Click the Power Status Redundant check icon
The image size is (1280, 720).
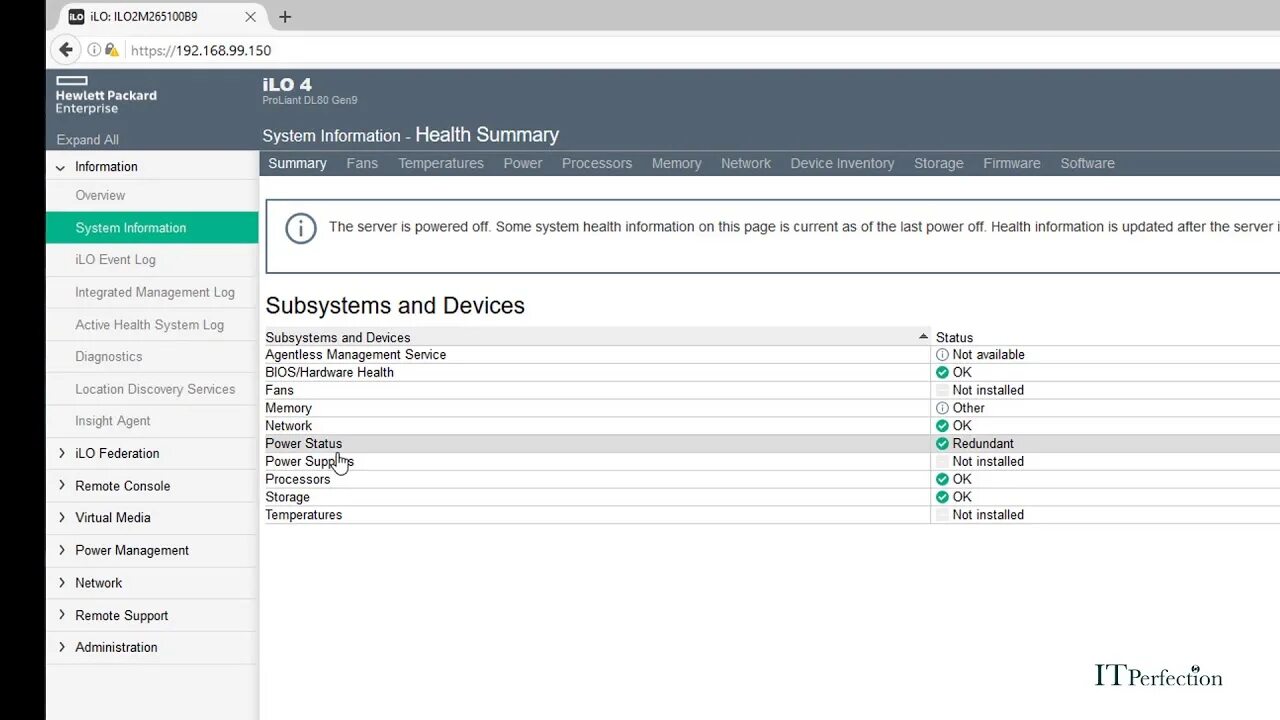click(942, 444)
